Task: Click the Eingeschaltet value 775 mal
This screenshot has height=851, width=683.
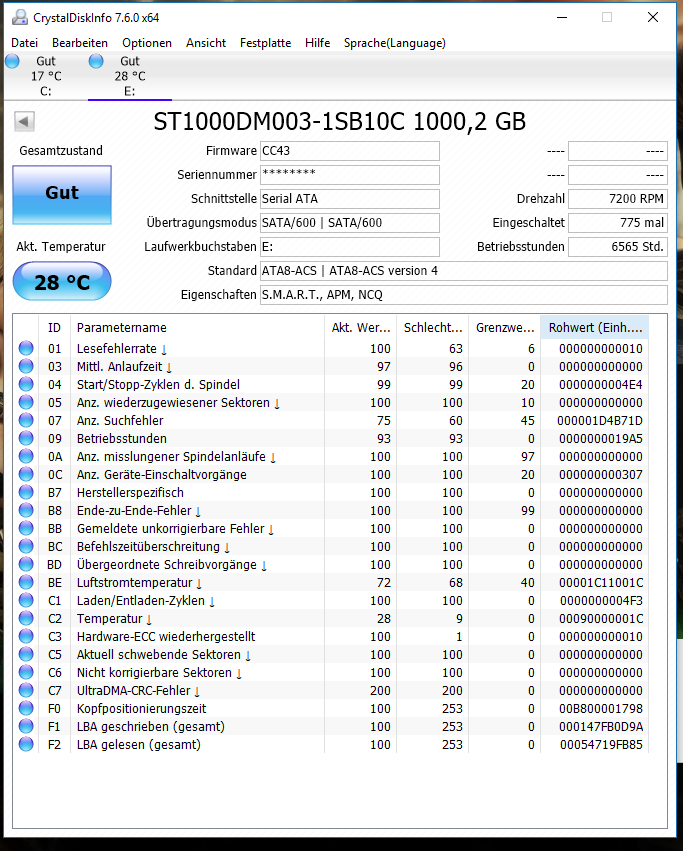Action: point(618,223)
